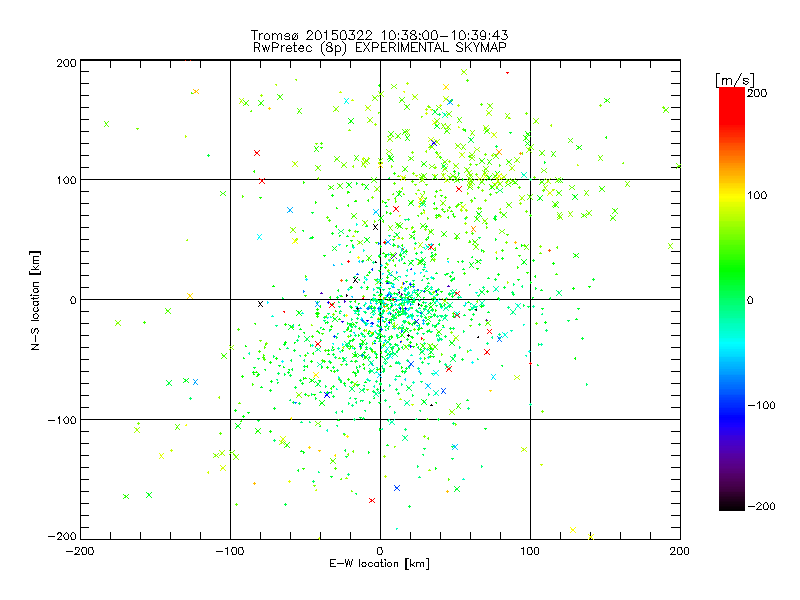Viewport: 800px width, 600px height.
Task: Click the '-100' y-axis tick label
Action: point(62,420)
